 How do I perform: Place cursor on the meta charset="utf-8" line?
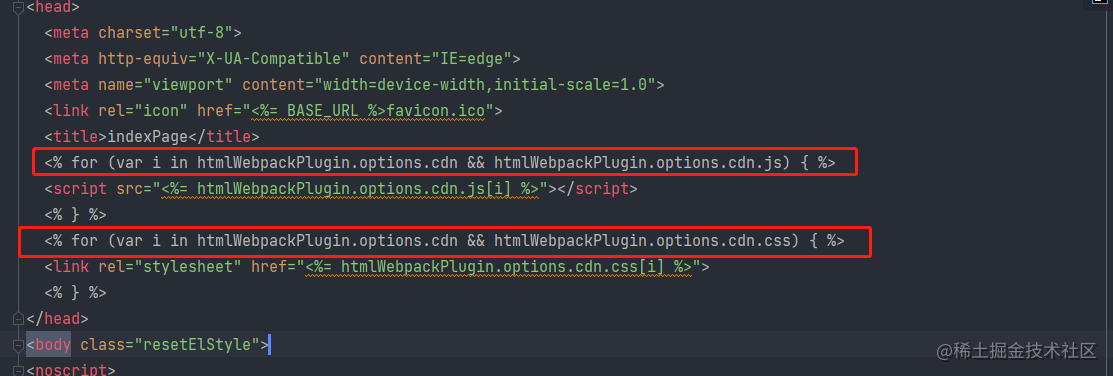coord(143,33)
